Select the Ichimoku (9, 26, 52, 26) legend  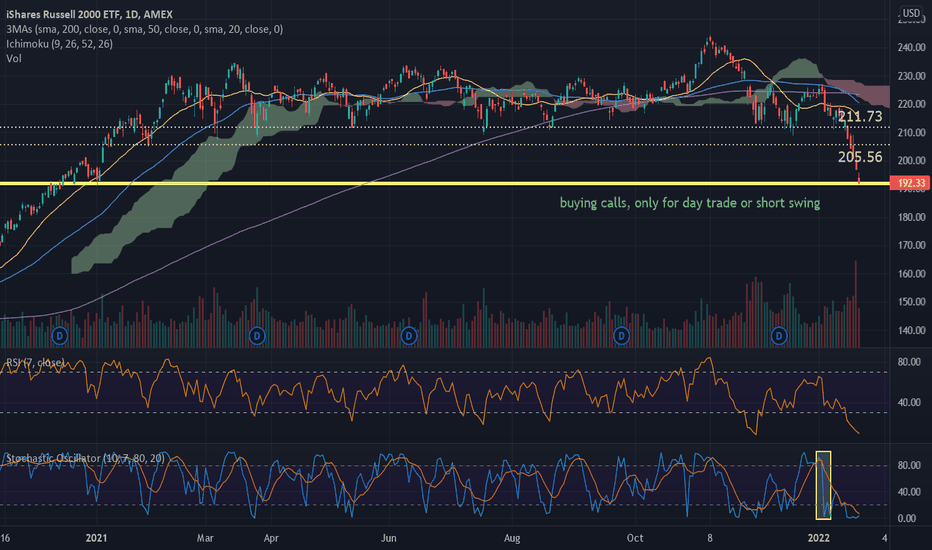pos(59,44)
